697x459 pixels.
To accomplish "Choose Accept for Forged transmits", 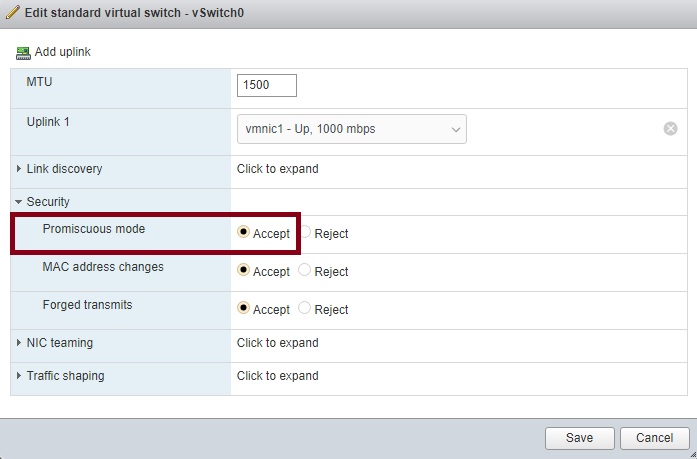I will tap(244, 308).
